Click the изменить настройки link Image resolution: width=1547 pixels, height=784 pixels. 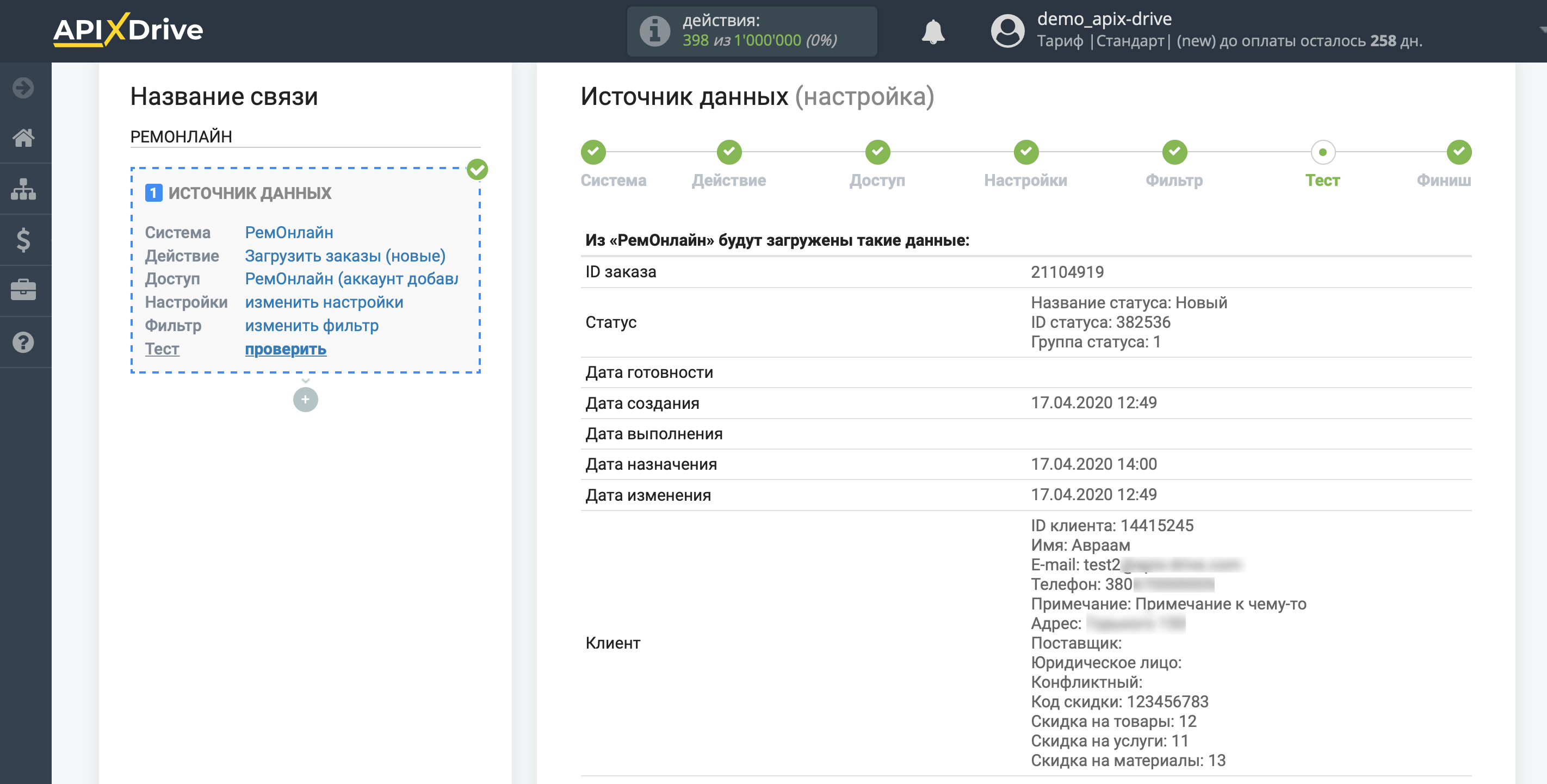pyautogui.click(x=324, y=302)
